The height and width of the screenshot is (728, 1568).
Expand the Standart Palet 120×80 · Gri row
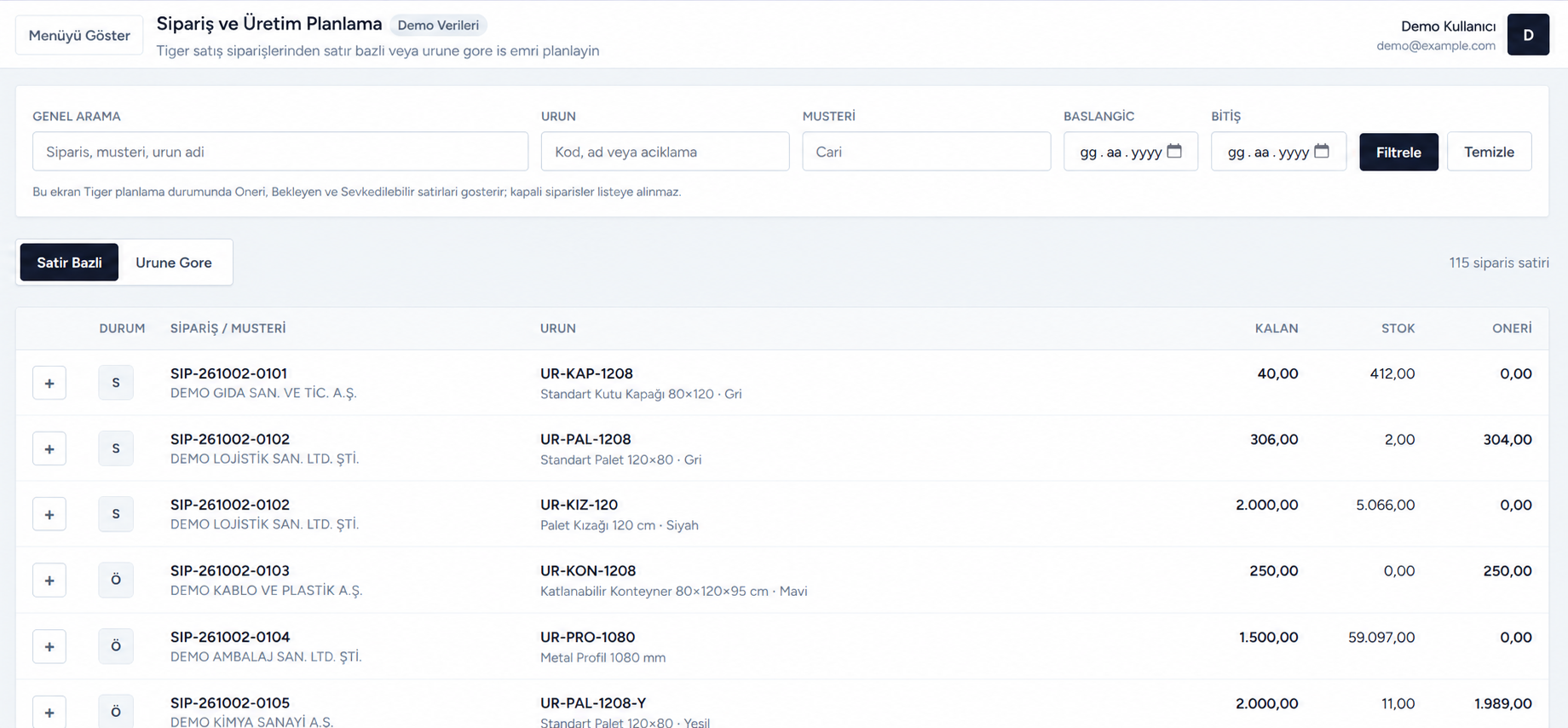49,448
